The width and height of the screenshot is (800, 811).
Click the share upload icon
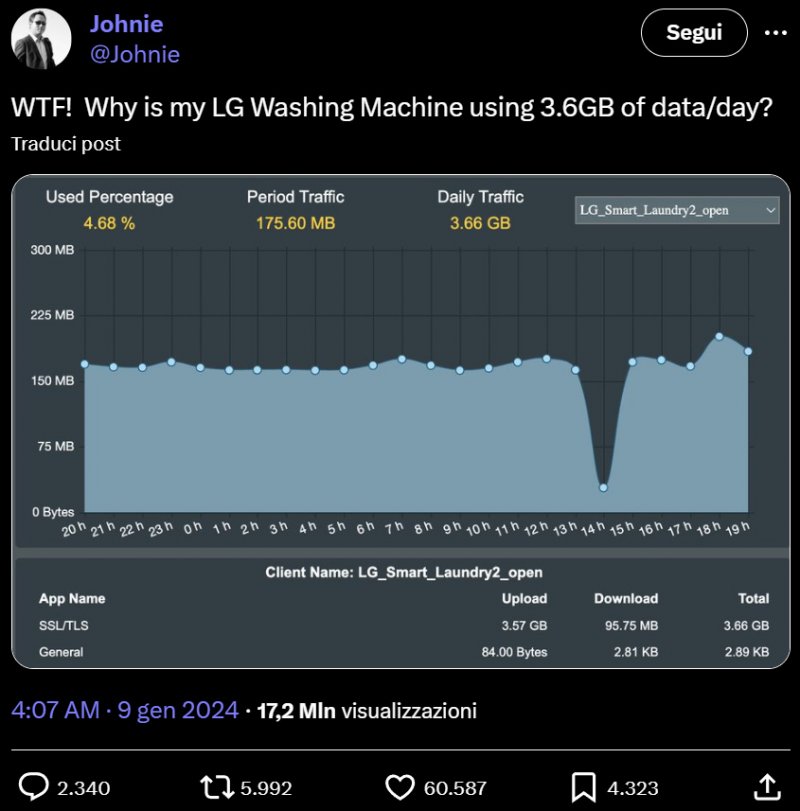click(x=766, y=785)
